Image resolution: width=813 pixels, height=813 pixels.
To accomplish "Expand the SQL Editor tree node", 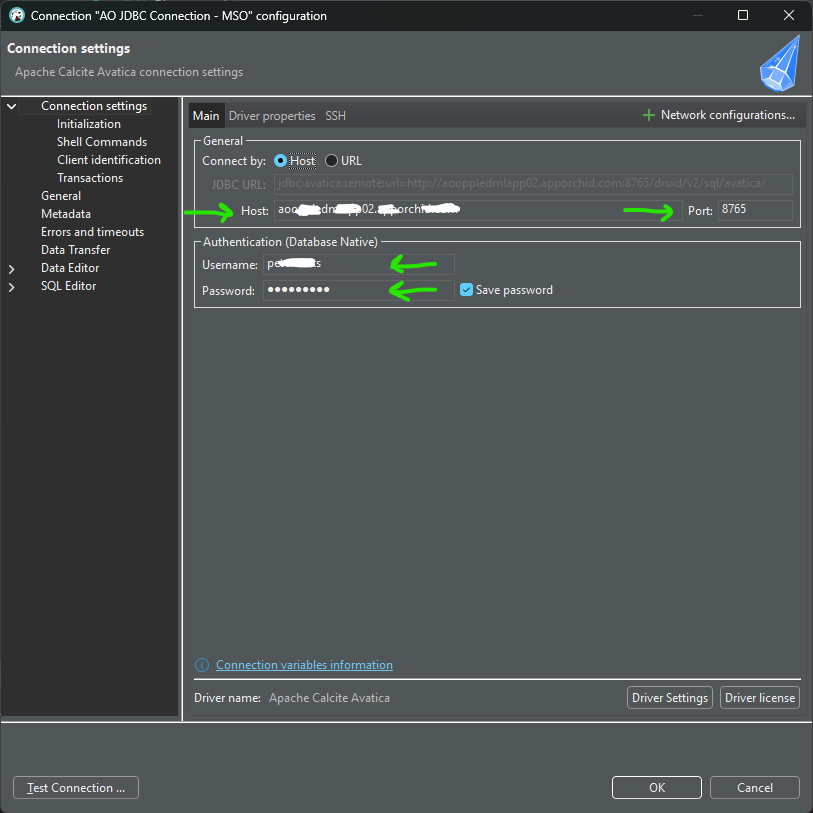I will click(12, 286).
